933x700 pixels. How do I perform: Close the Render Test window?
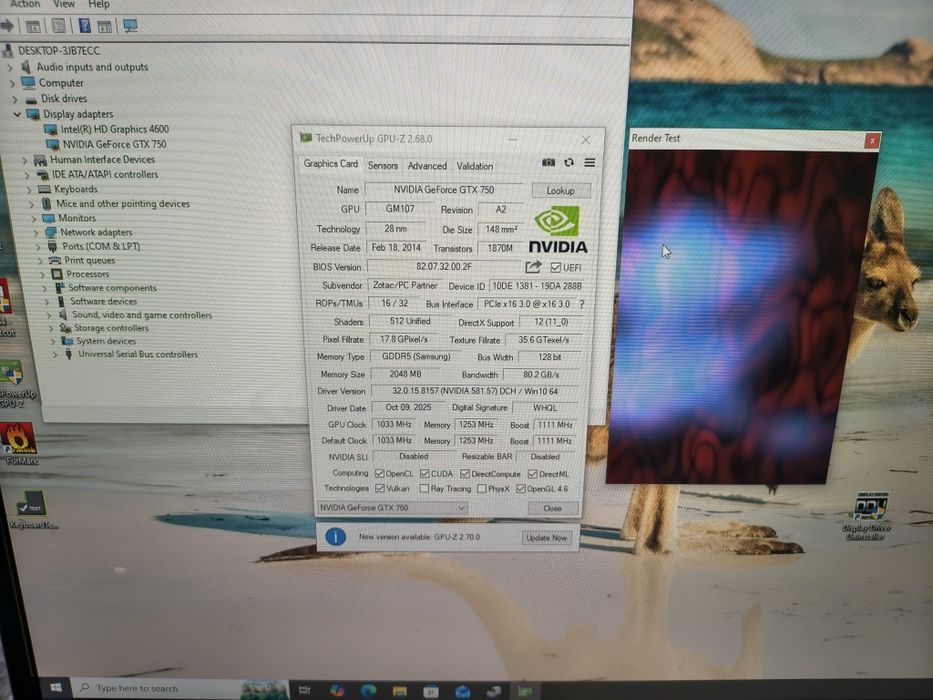pyautogui.click(x=872, y=140)
